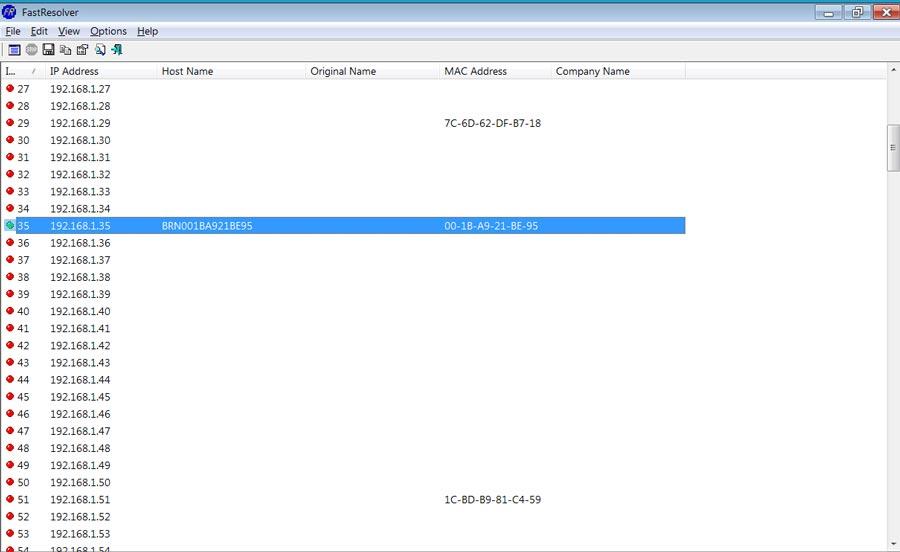The height and width of the screenshot is (552, 900).
Task: Sort by the Host Name column header
Action: click(x=231, y=71)
